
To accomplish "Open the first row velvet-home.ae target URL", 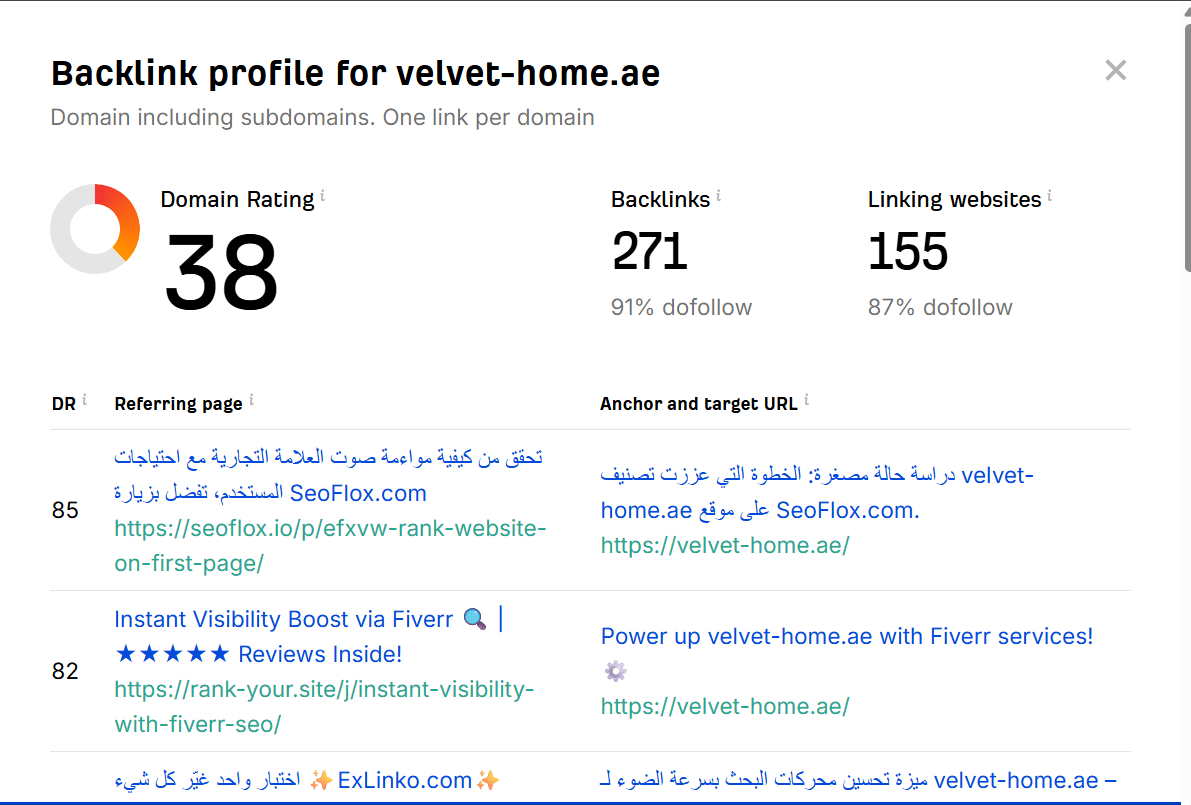I will (724, 545).
